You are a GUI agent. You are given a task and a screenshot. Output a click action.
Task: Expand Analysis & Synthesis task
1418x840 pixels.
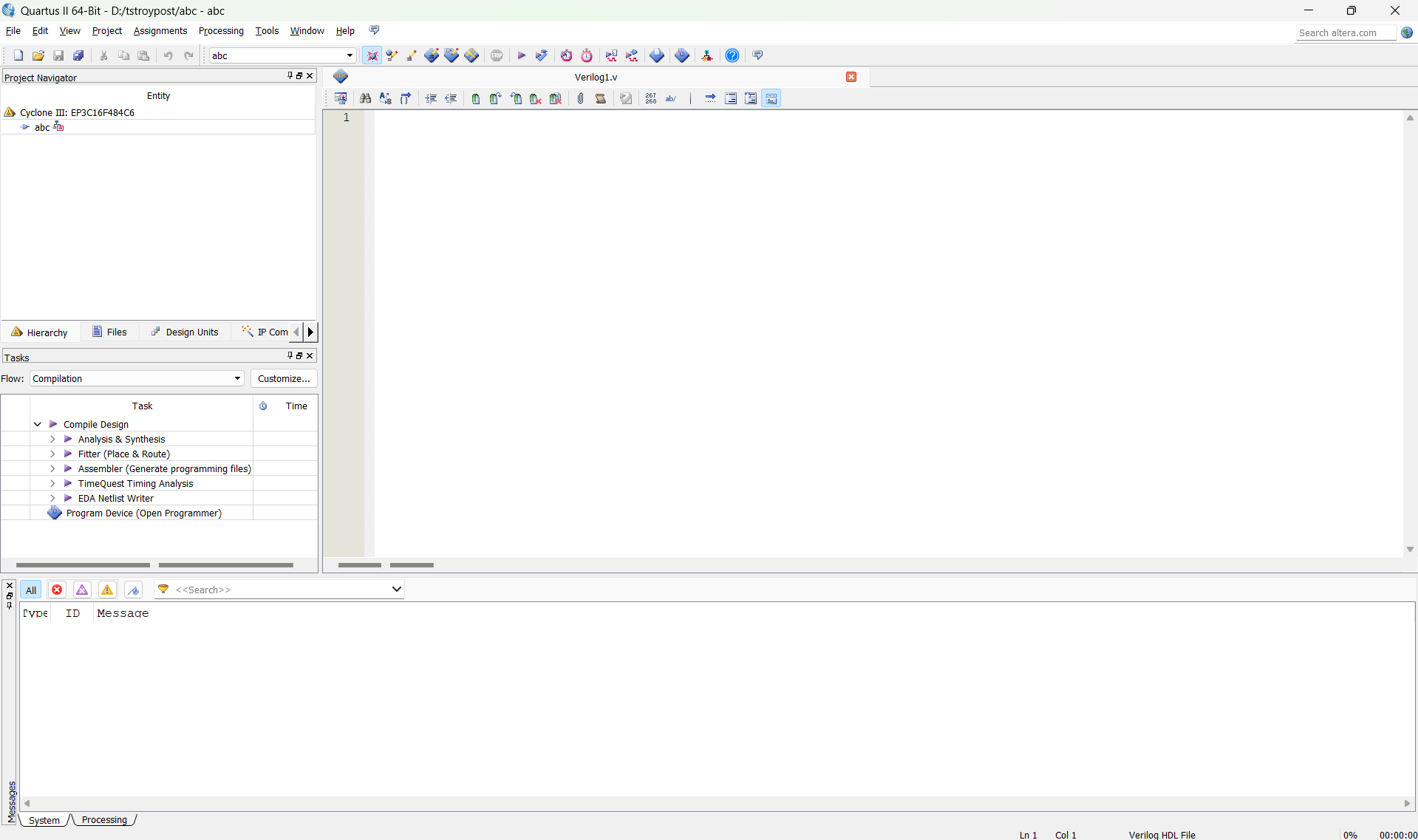pos(52,439)
